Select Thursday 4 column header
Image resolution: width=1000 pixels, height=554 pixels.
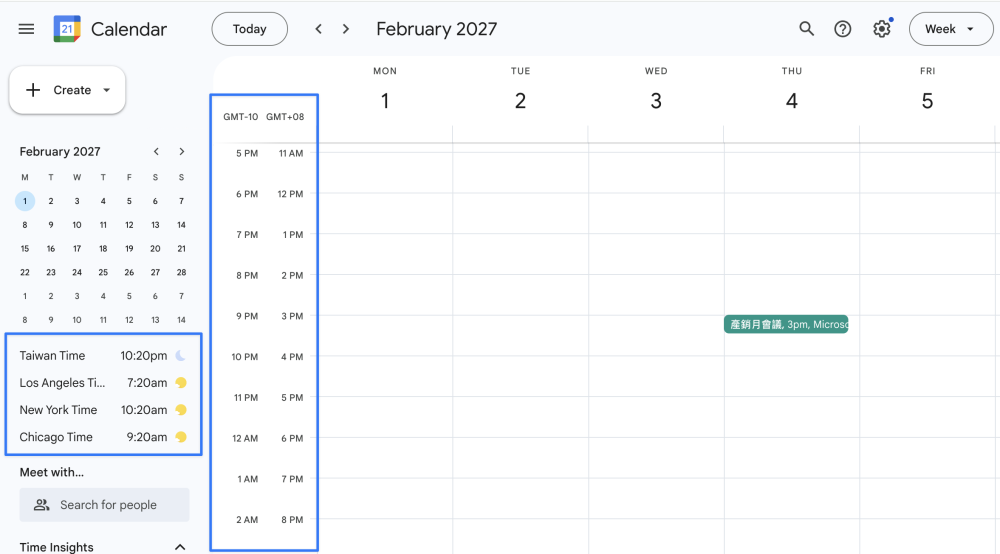[x=791, y=91]
